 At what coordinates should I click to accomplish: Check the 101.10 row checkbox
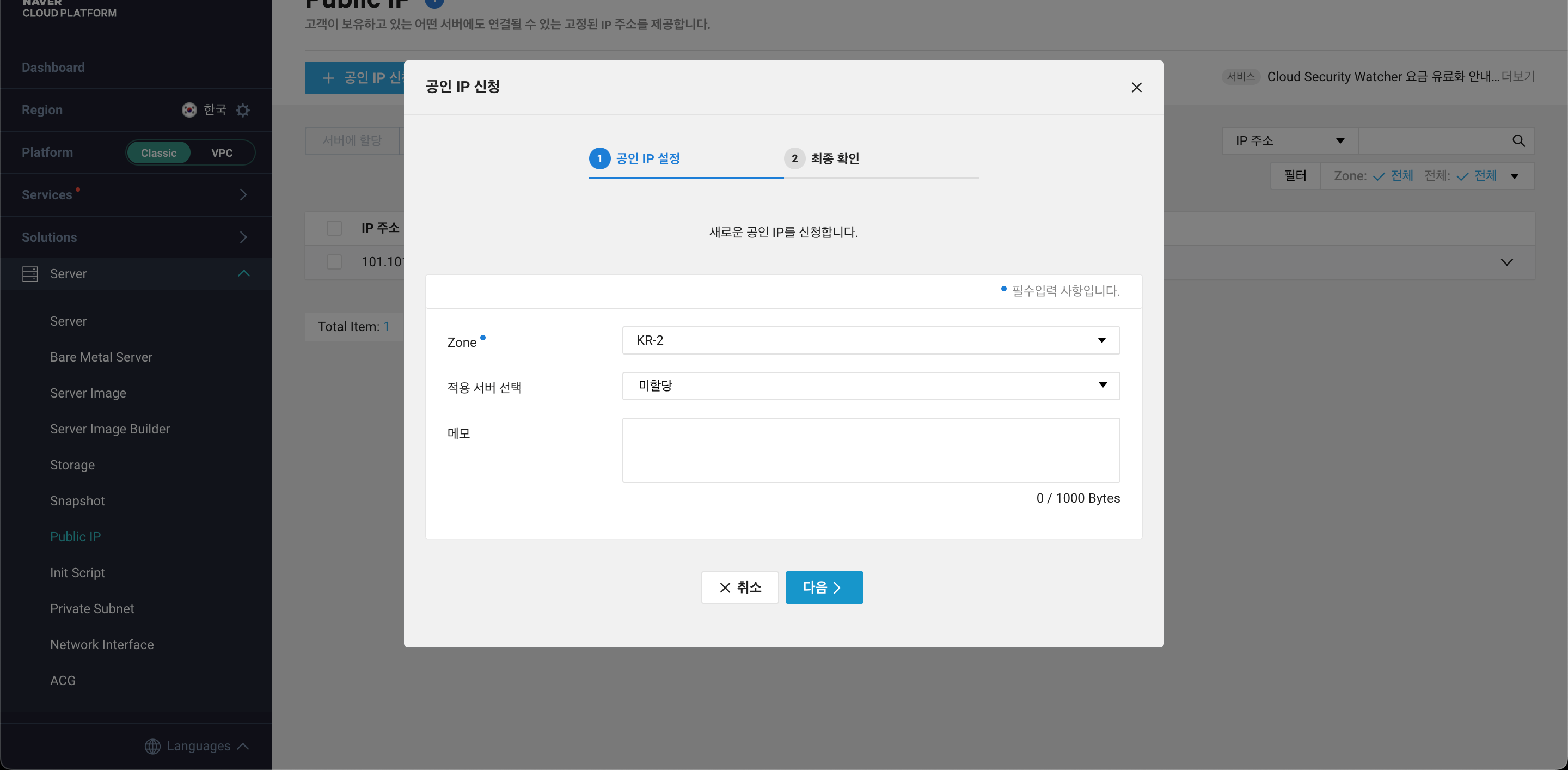[334, 262]
